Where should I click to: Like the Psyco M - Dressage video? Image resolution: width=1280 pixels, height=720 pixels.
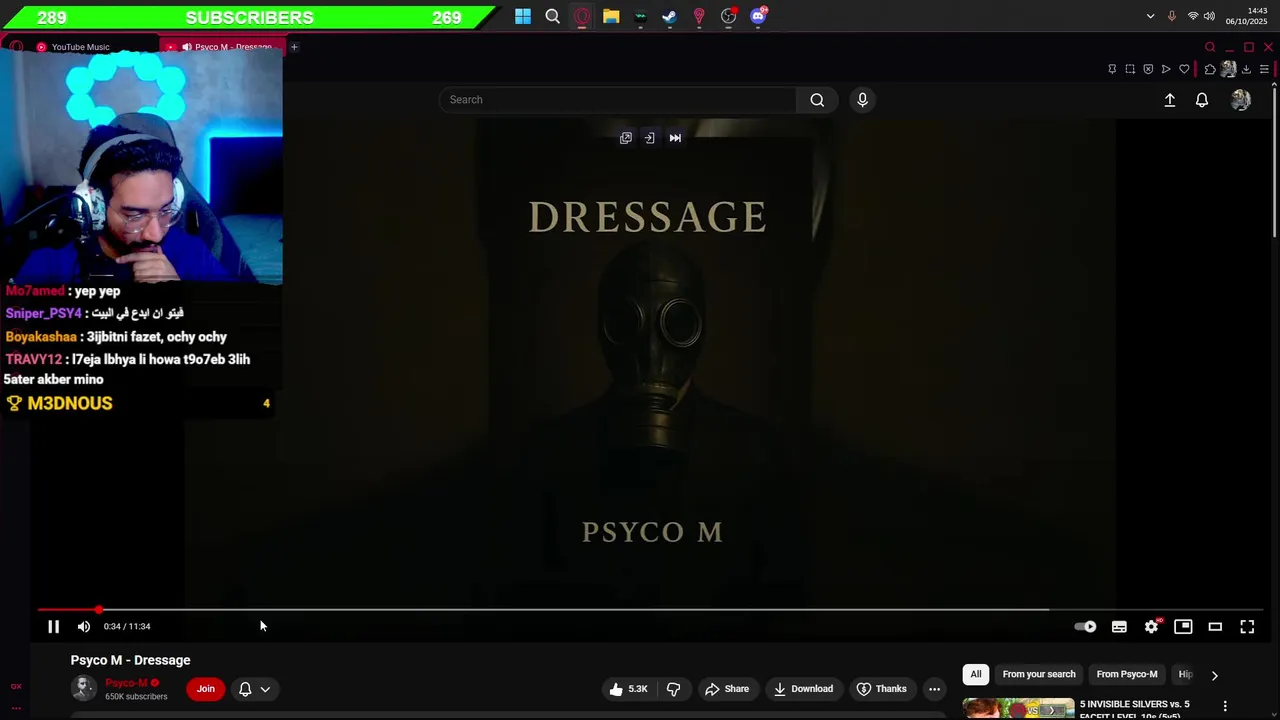(628, 689)
